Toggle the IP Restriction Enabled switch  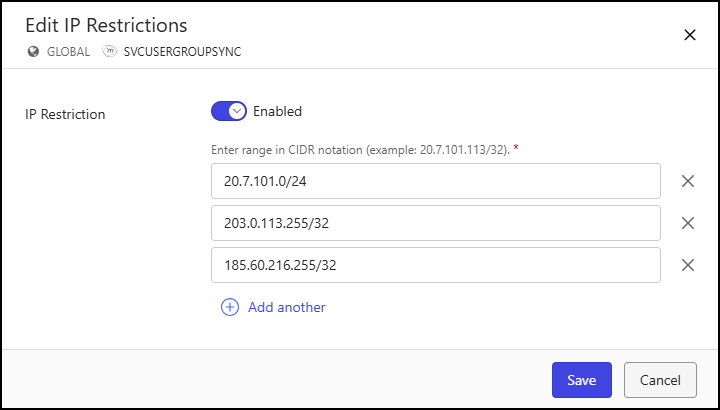click(x=229, y=112)
